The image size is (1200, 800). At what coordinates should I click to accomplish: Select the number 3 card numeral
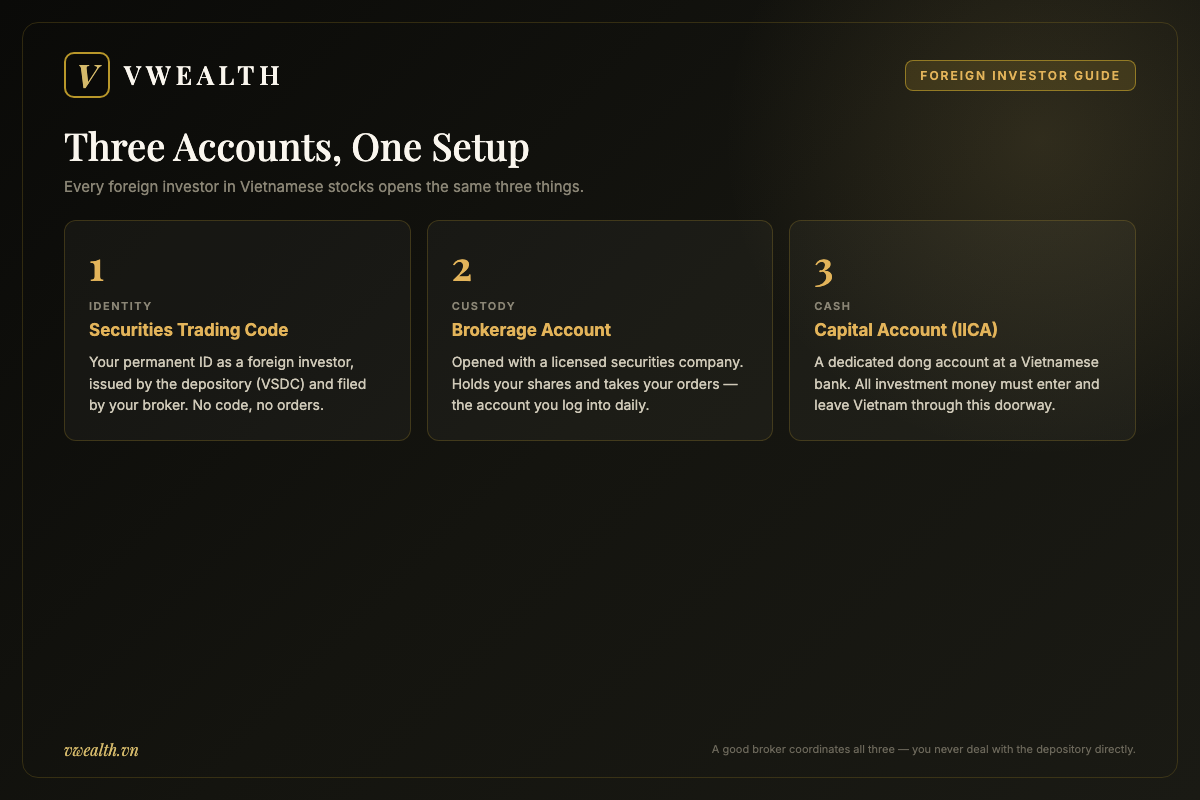824,271
